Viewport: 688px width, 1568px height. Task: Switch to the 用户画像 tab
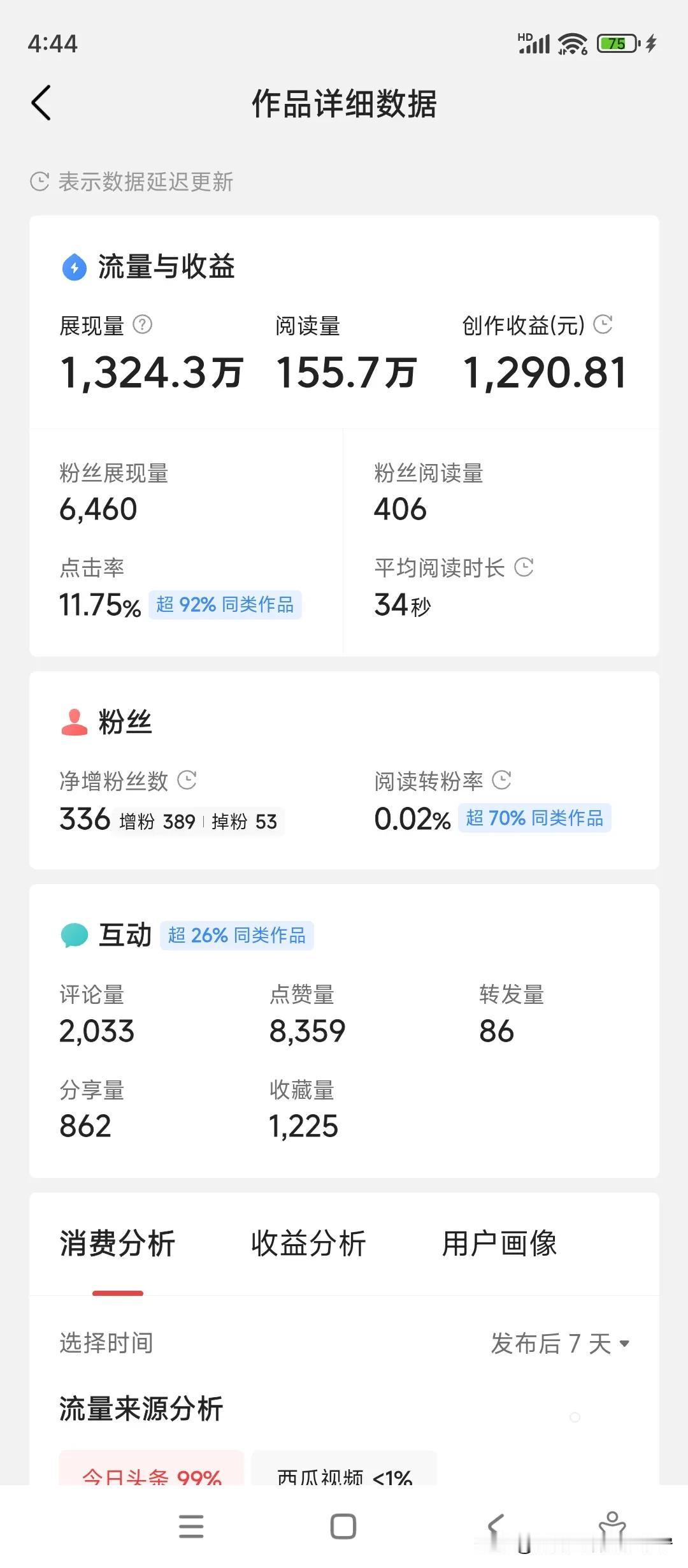click(x=499, y=1244)
